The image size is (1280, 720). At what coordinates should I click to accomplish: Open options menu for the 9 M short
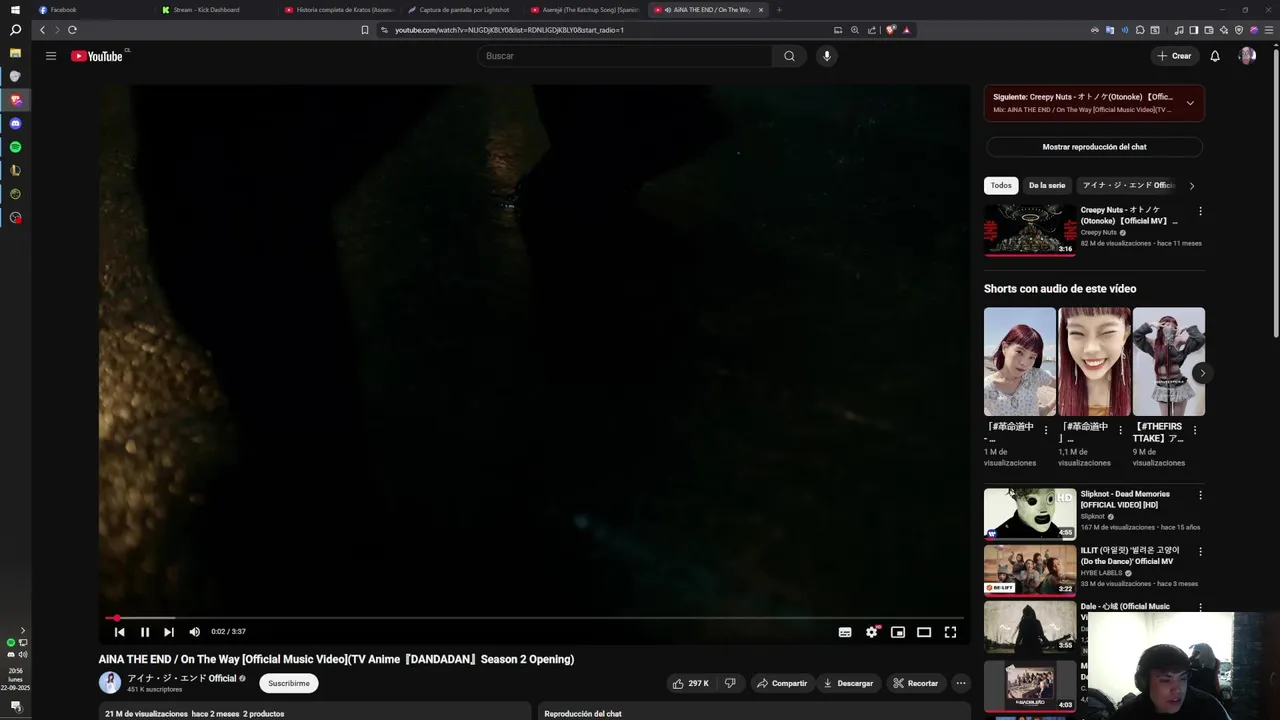pos(1195,430)
